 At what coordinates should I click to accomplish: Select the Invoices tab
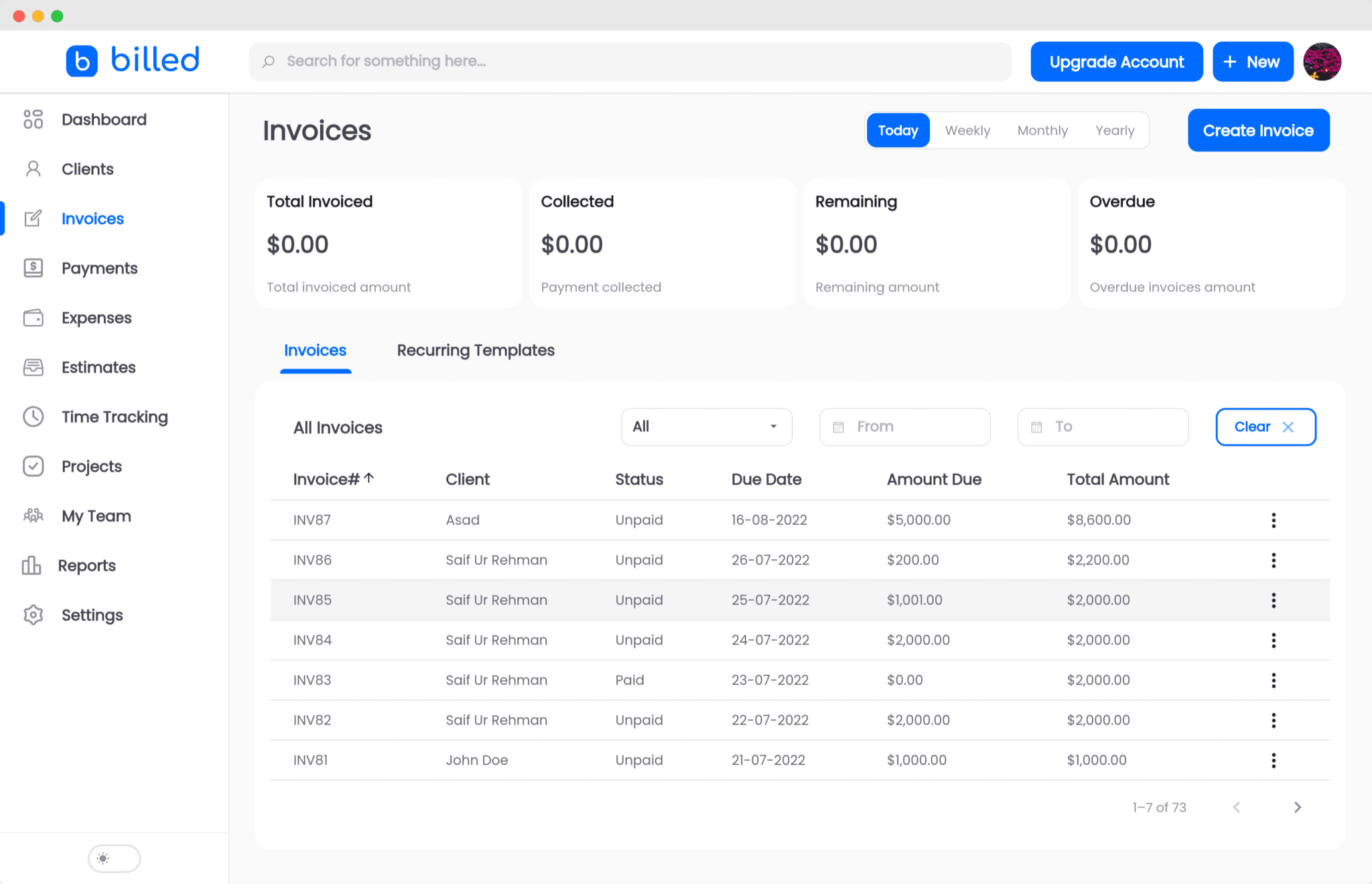pyautogui.click(x=315, y=350)
